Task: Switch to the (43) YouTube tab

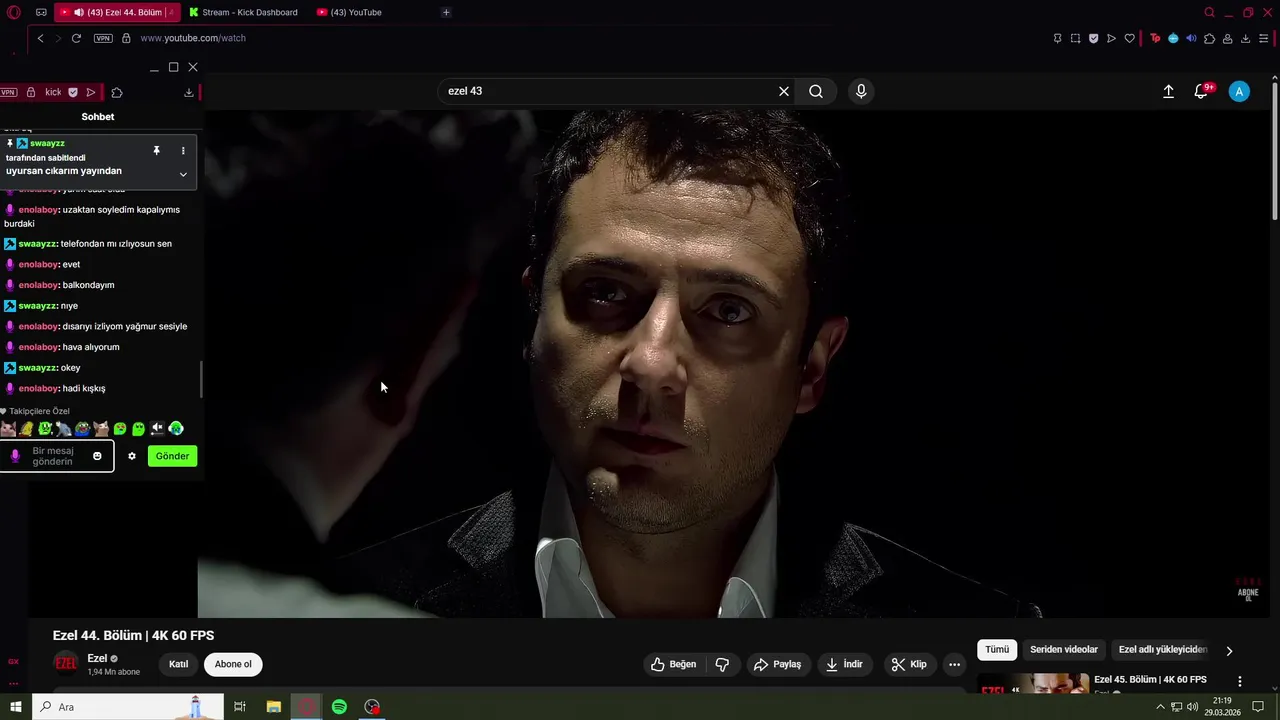Action: pos(349,12)
